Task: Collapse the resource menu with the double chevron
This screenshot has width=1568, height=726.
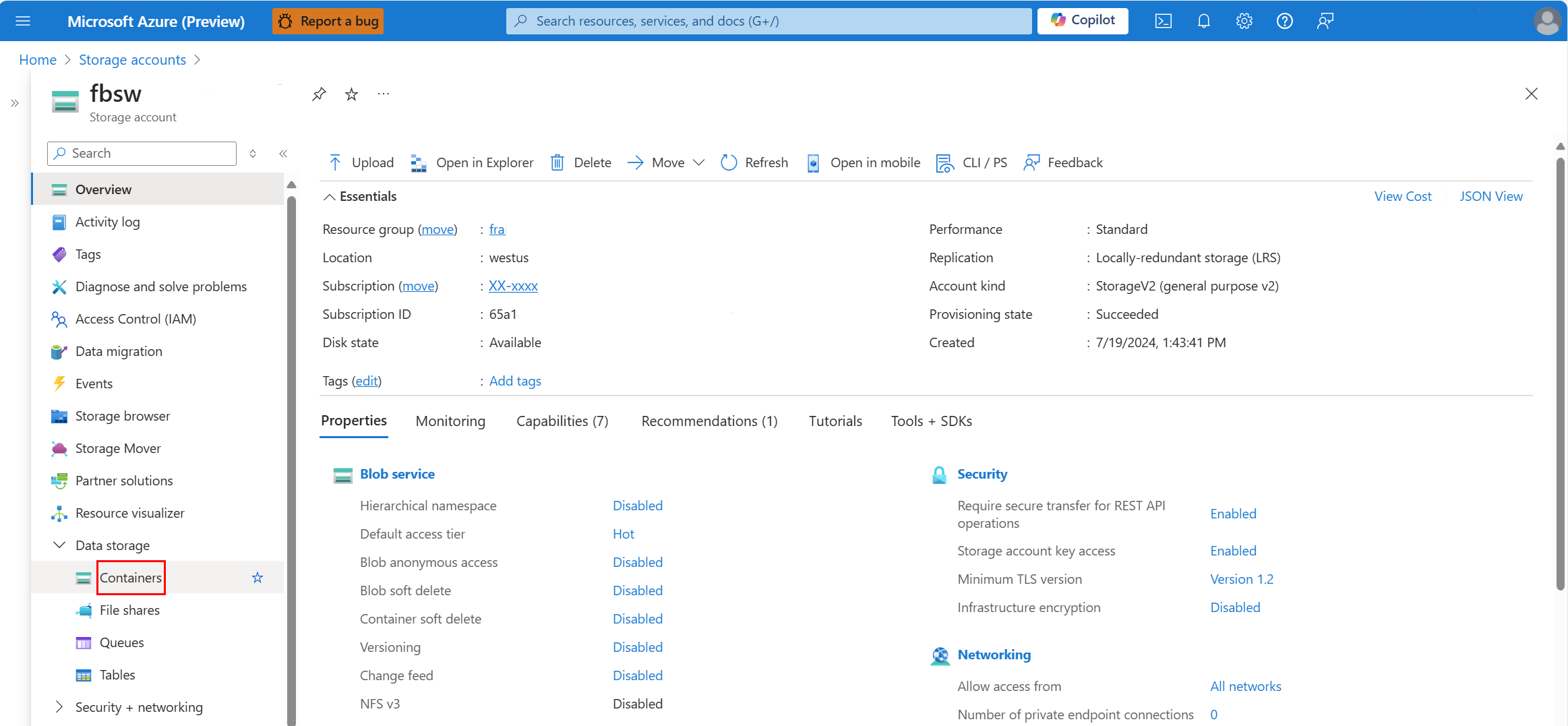Action: [x=283, y=154]
